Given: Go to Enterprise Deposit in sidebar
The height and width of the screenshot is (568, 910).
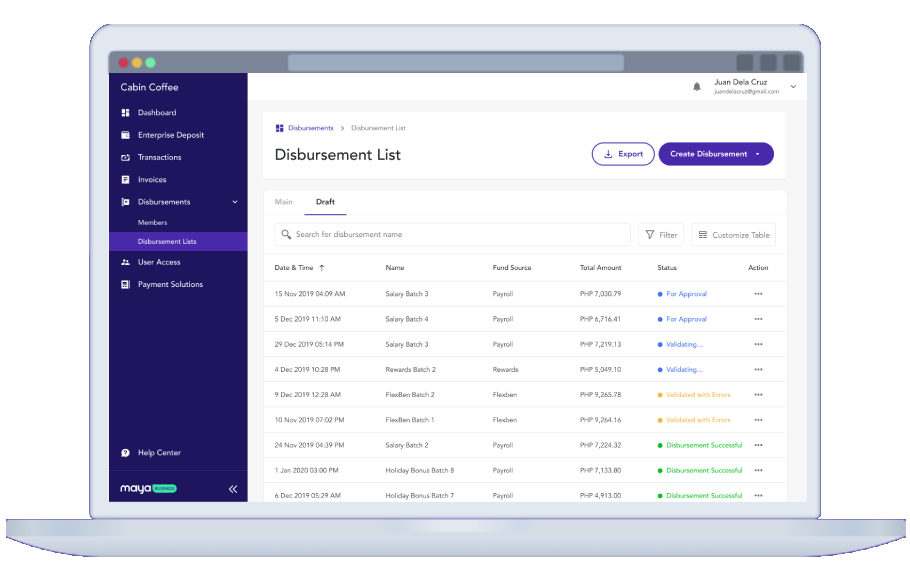Looking at the screenshot, I should tap(171, 135).
